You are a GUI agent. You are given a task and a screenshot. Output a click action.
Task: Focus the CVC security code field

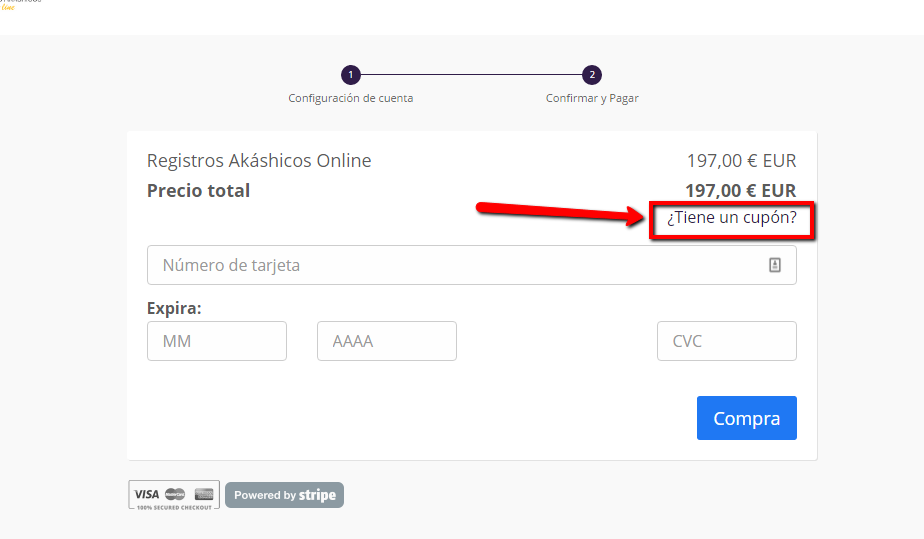[x=727, y=341]
